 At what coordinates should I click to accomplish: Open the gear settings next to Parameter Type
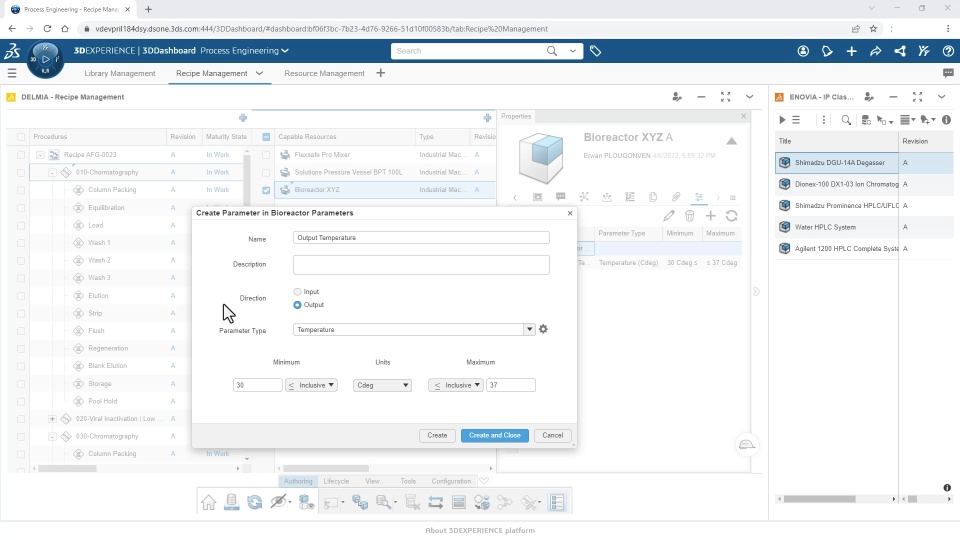coord(543,329)
